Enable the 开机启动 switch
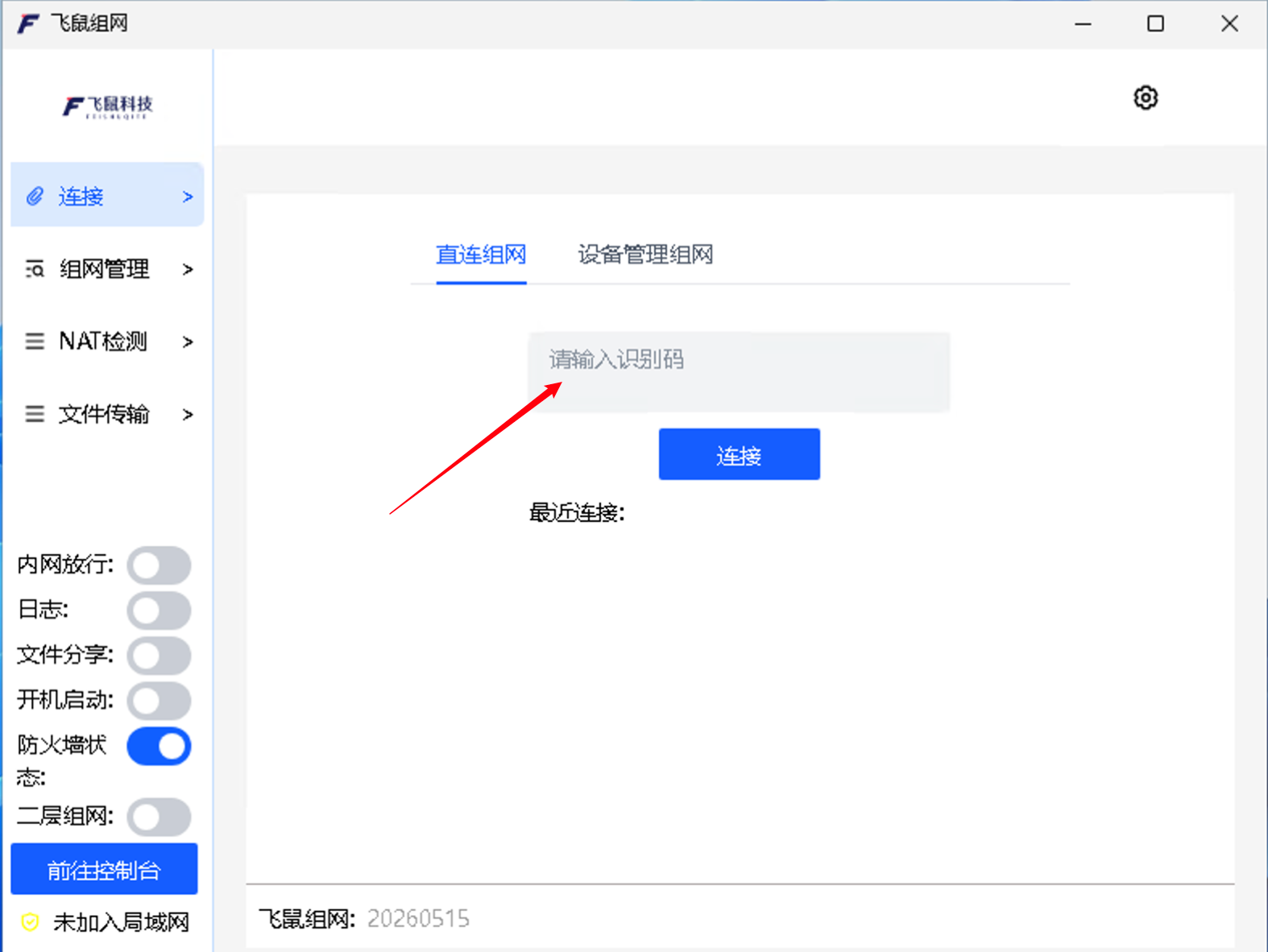The width and height of the screenshot is (1268, 952). pyautogui.click(x=159, y=701)
